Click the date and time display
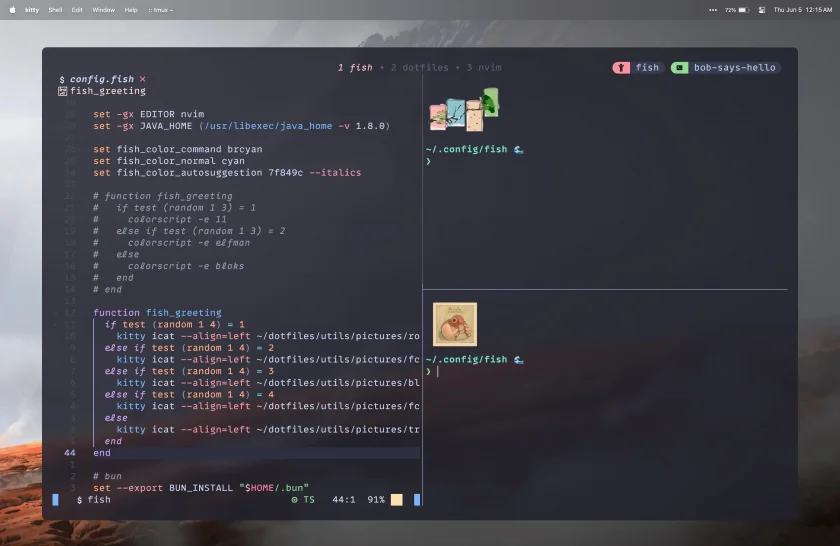Viewport: 840px width, 546px height. click(x=802, y=10)
